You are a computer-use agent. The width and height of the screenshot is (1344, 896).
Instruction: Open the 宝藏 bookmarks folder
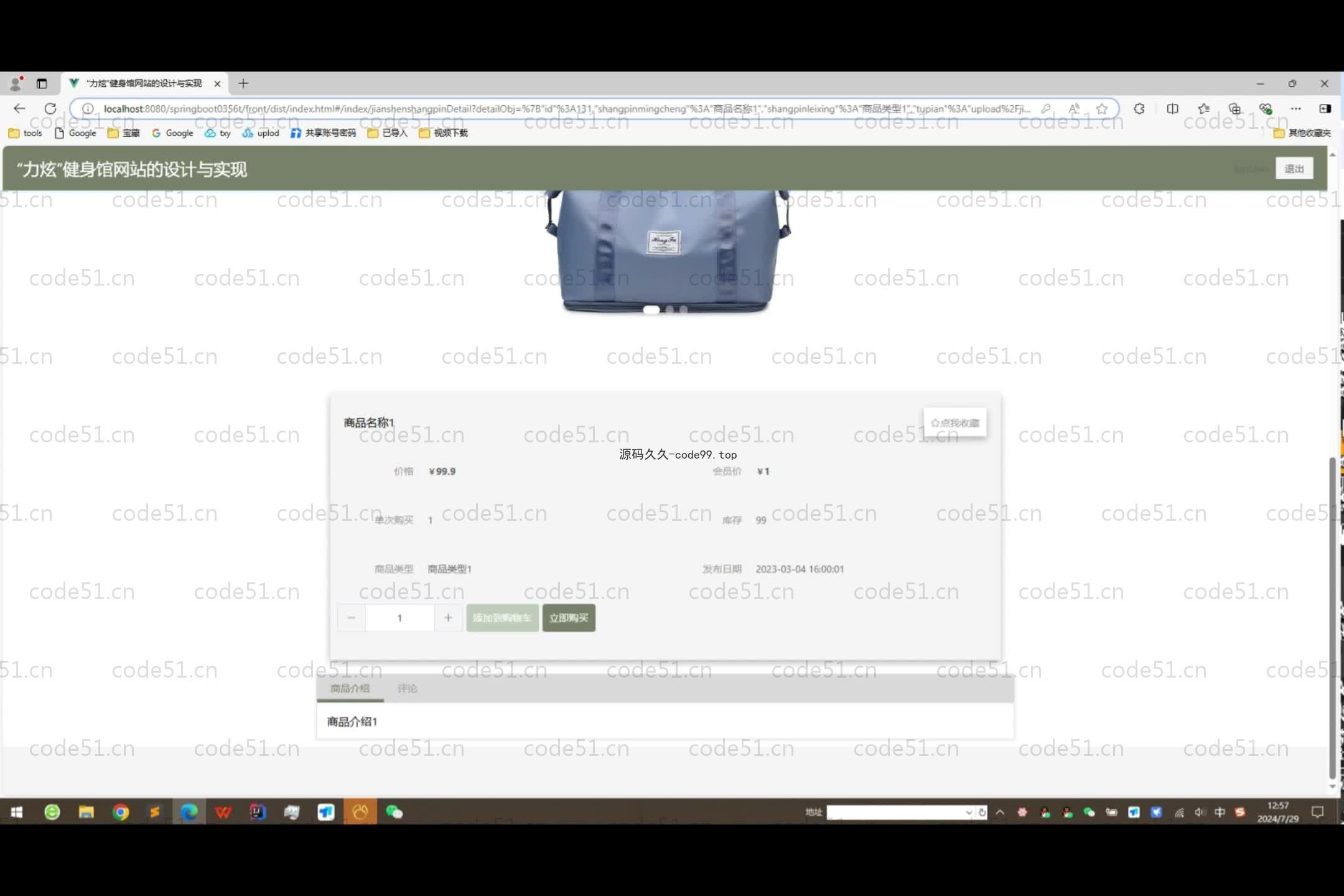coord(124,133)
